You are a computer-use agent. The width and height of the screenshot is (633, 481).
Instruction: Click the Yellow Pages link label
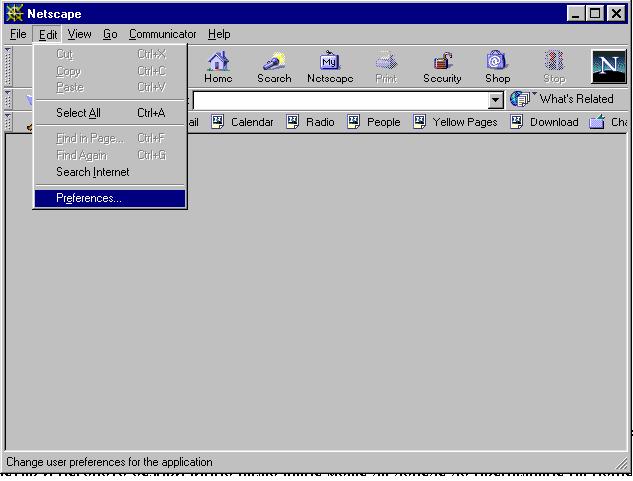coord(465,122)
